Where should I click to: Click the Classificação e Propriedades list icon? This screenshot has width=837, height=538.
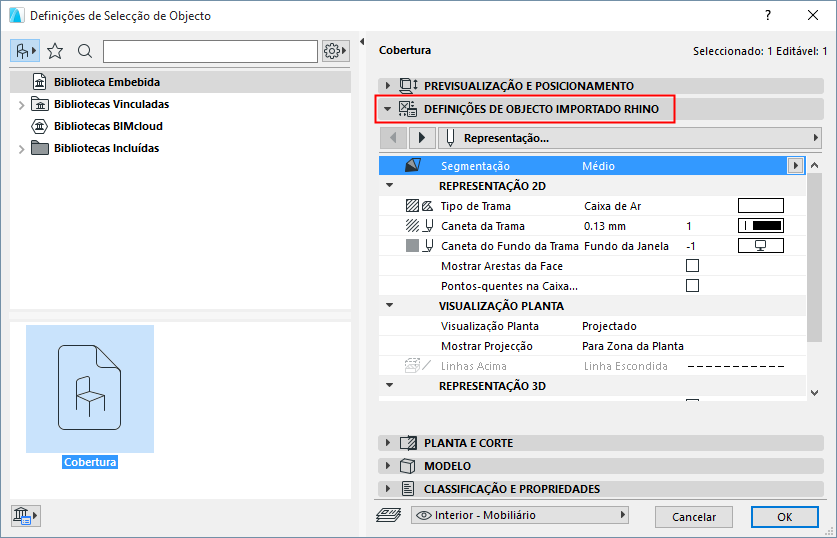click(408, 488)
